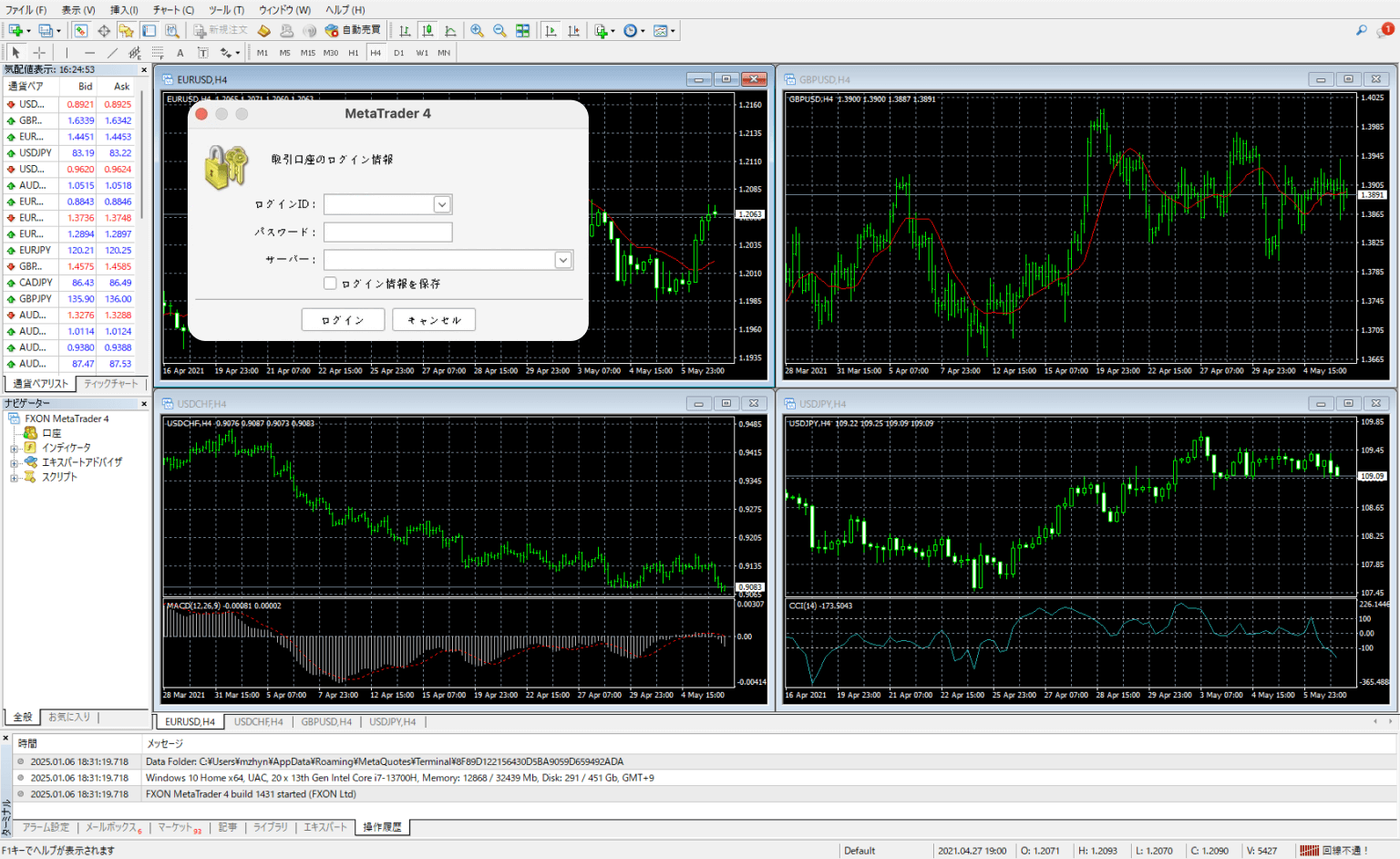Select the vertical line drawing tool
Viewport: 1400px width, 859px height.
pyautogui.click(x=67, y=53)
